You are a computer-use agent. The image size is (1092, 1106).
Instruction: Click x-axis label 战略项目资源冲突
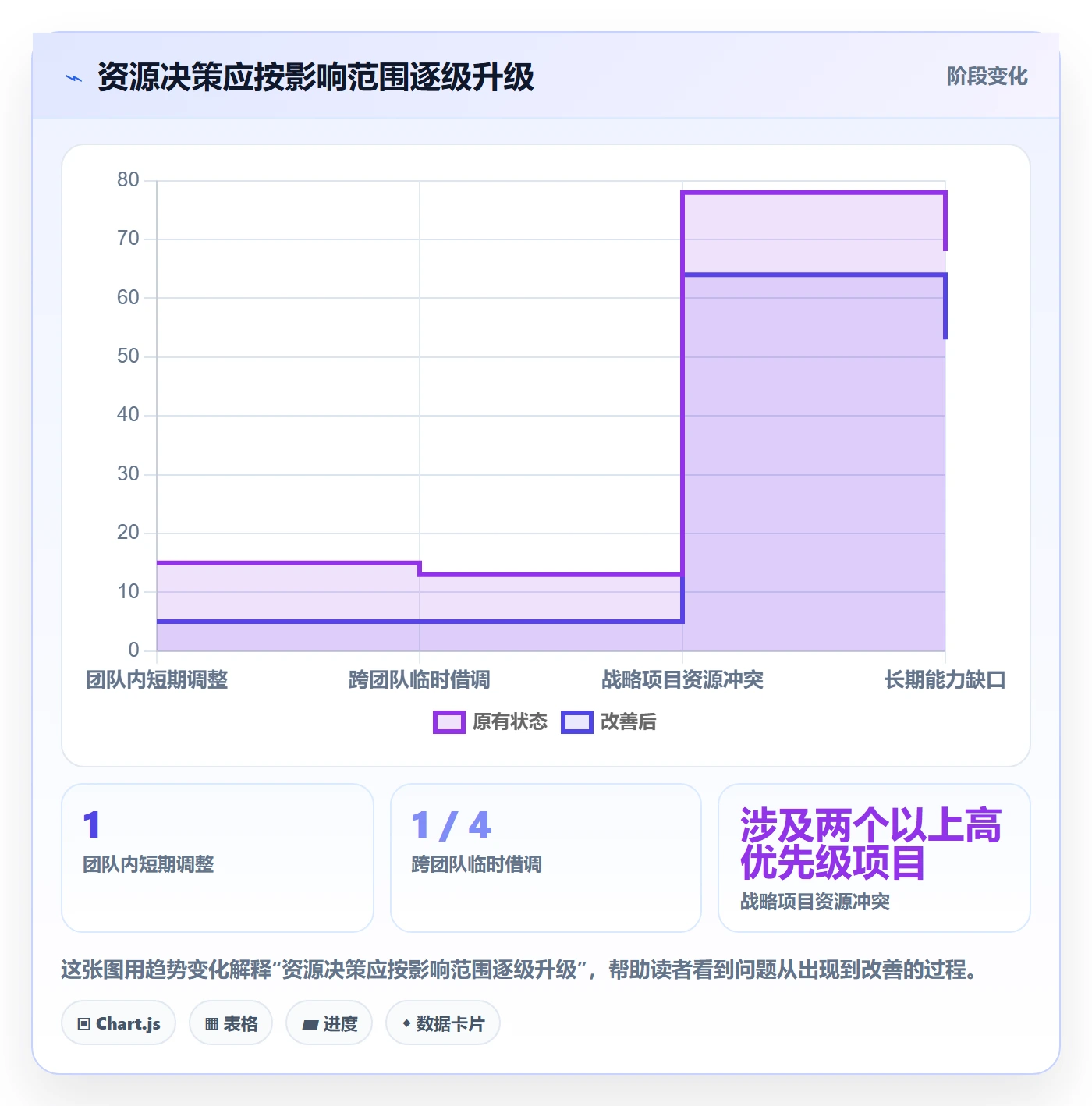[x=682, y=680]
